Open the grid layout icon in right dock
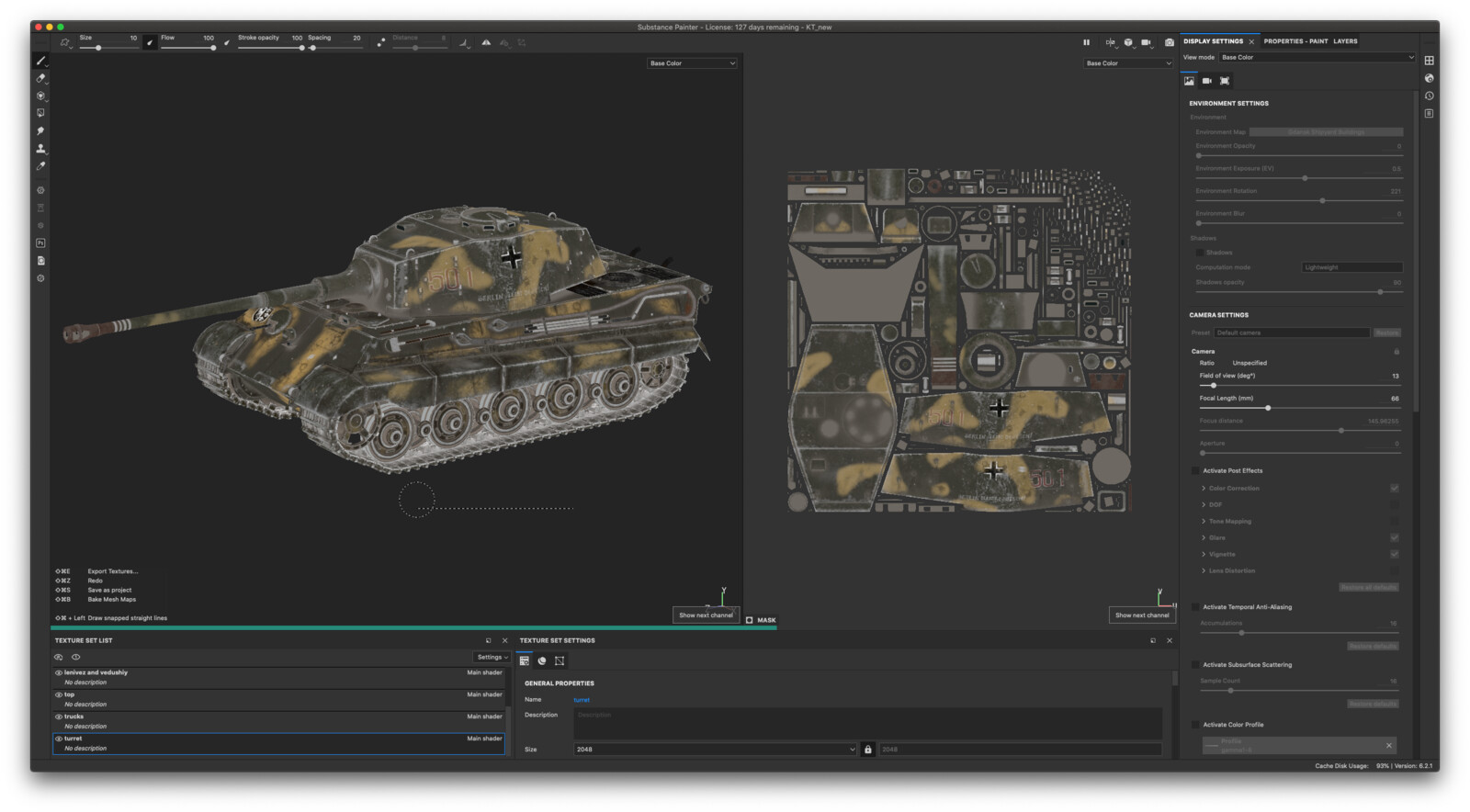The width and height of the screenshot is (1470, 812). 1429,61
